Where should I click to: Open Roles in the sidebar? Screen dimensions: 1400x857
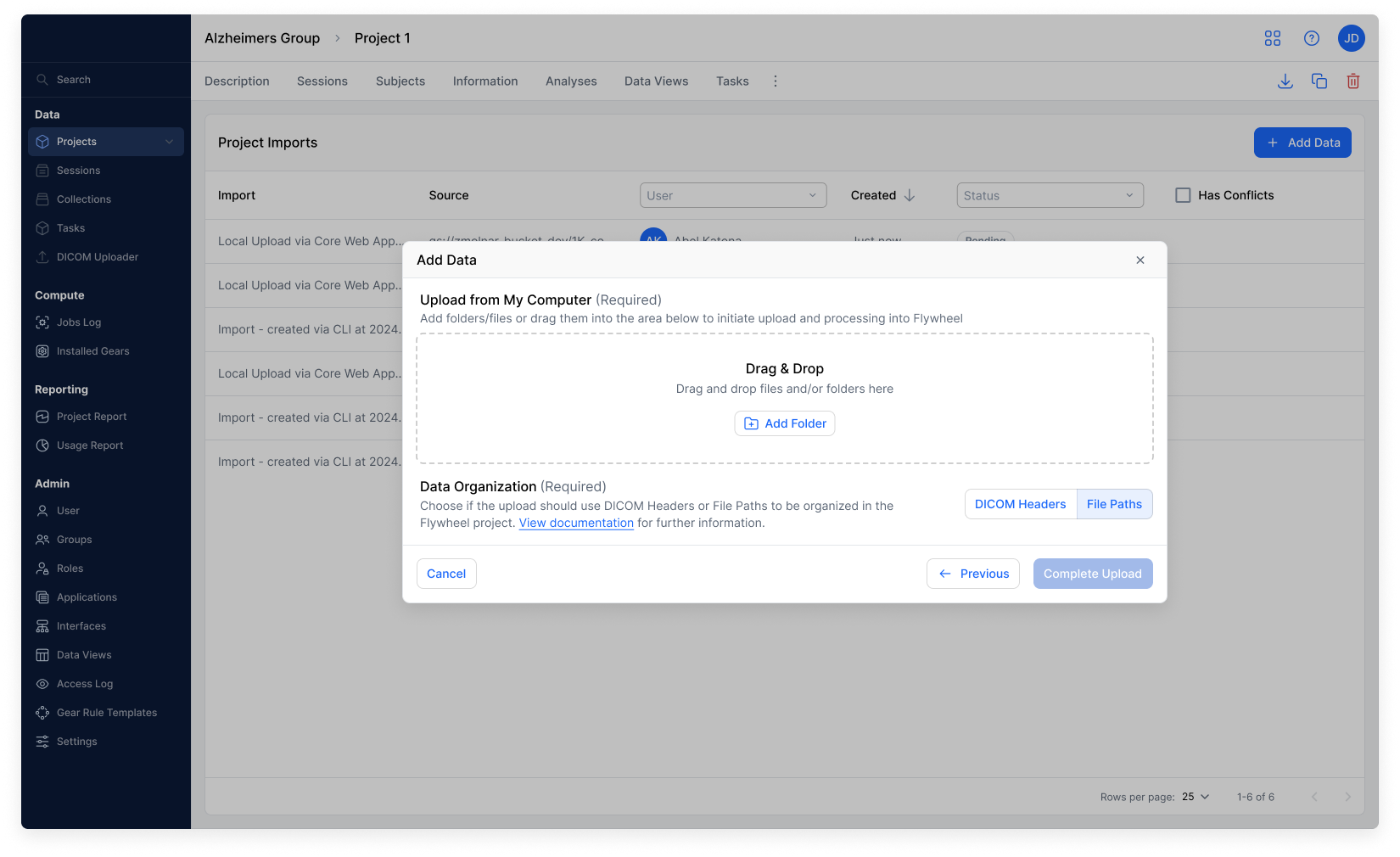[x=106, y=569]
